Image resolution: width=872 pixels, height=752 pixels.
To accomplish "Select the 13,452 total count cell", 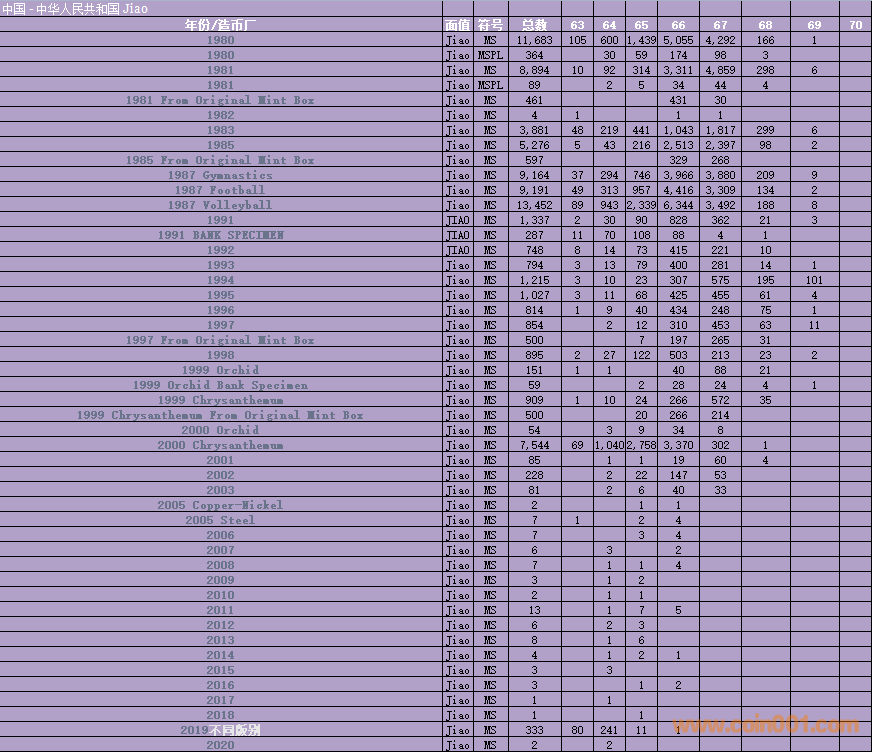I will pos(534,205).
